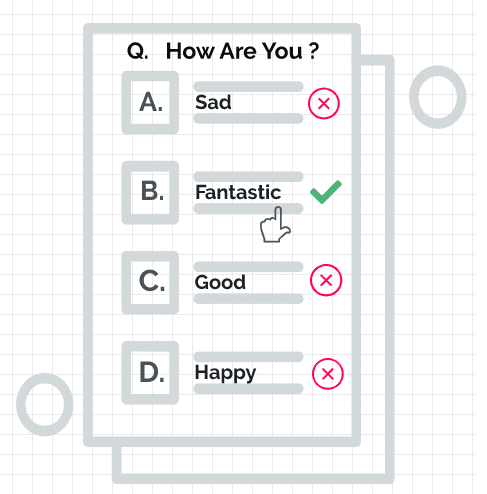Select the Fantastic answer text
This screenshot has width=487, height=494.
pyautogui.click(x=238, y=192)
